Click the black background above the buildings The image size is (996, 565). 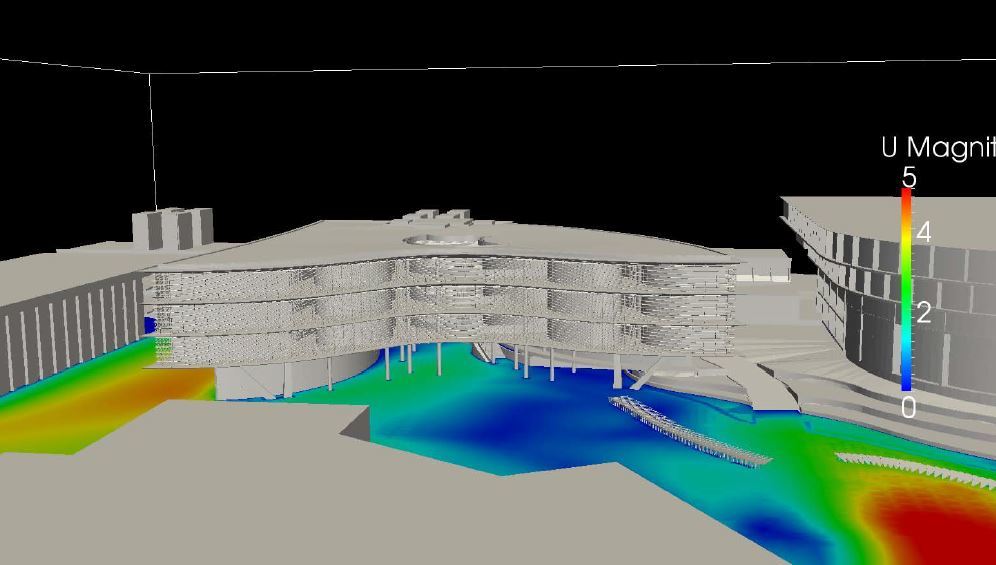(500, 130)
